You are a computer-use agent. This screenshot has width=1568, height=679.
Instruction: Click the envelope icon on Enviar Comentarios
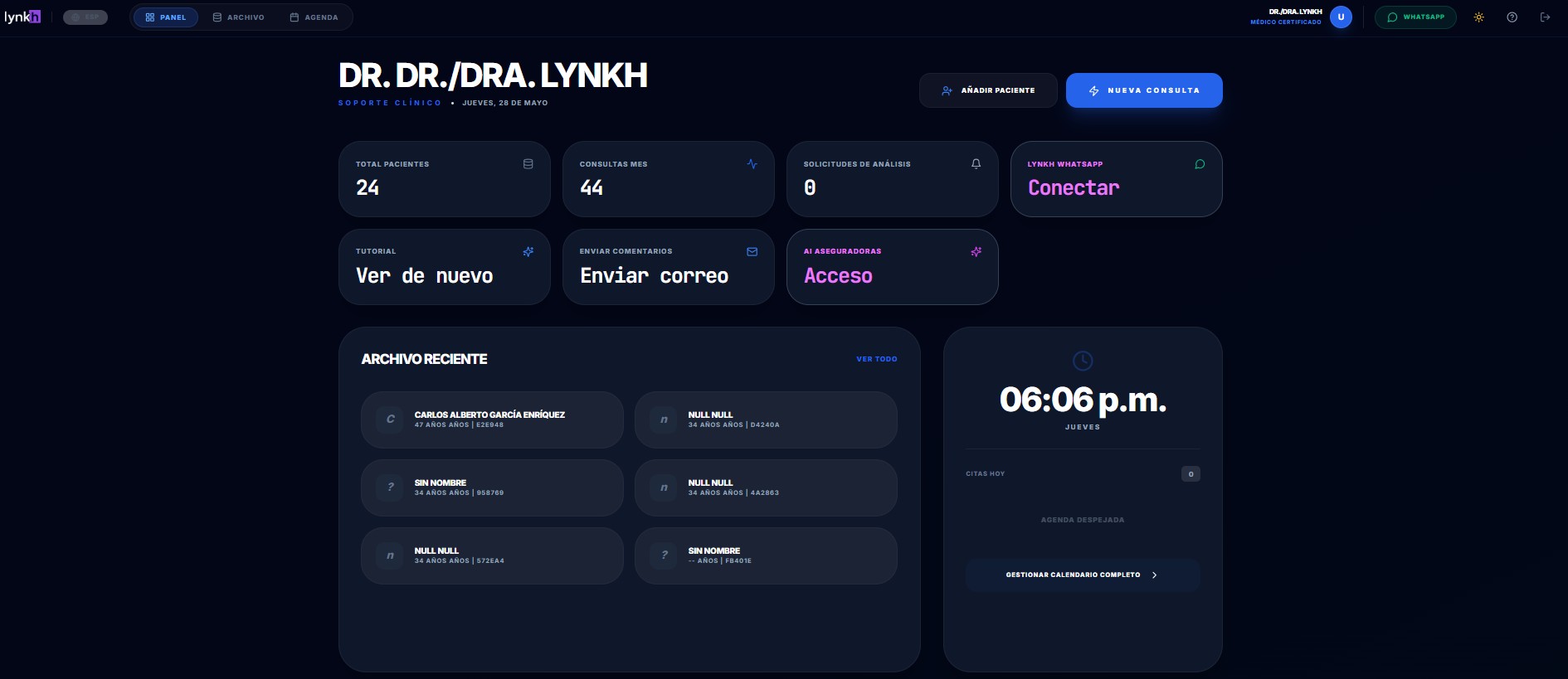752,252
